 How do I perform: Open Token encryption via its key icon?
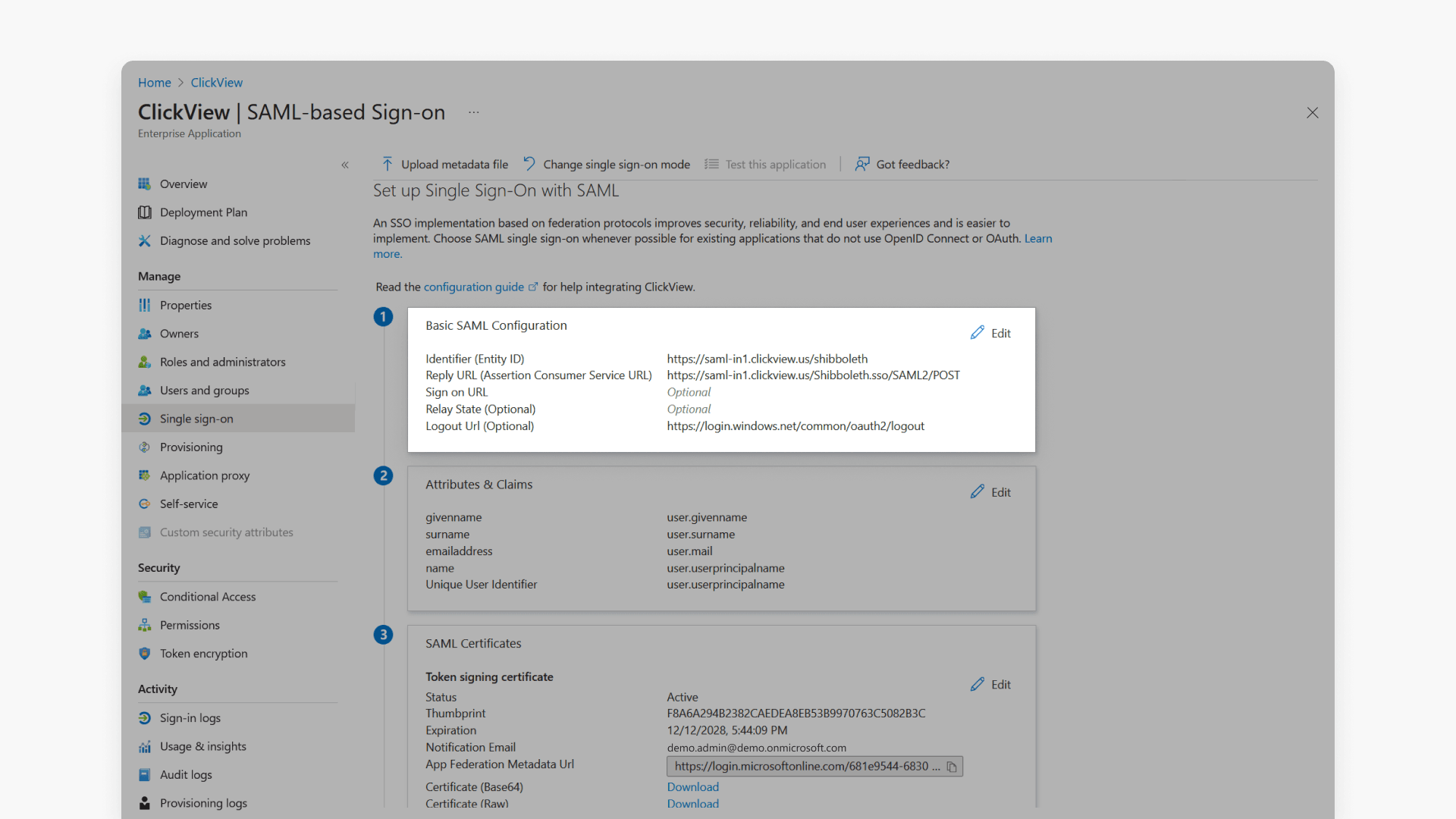pos(144,654)
